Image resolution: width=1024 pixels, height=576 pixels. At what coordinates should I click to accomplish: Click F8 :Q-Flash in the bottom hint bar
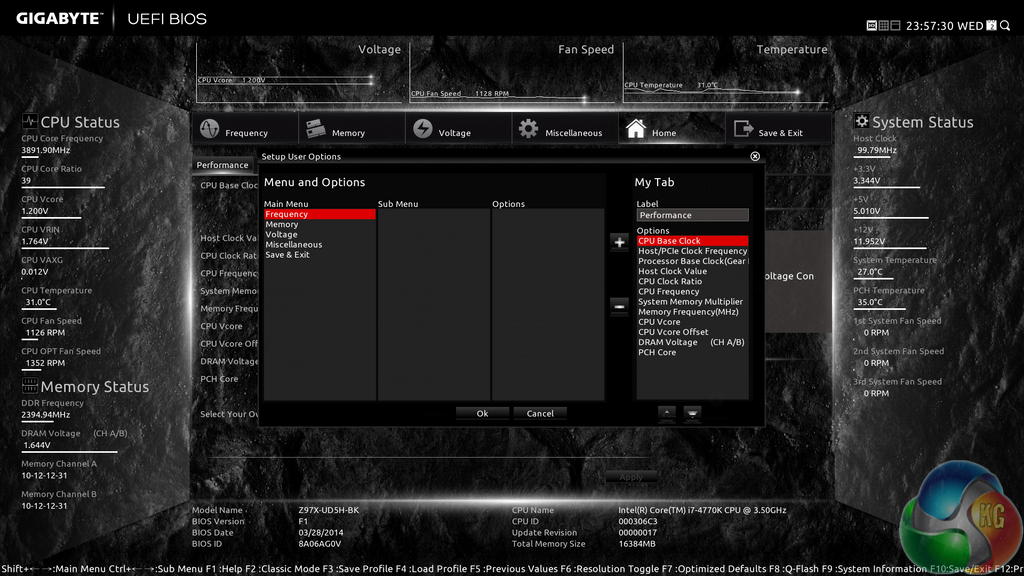(792, 569)
